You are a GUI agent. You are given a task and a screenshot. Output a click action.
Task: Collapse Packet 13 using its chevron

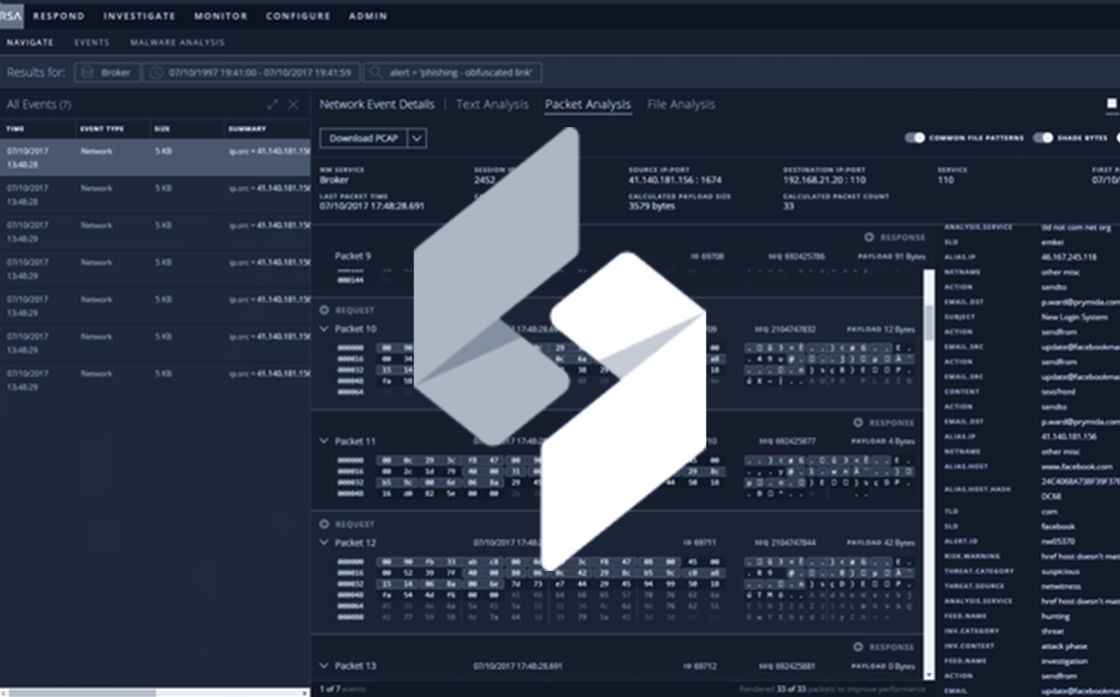[x=324, y=665]
